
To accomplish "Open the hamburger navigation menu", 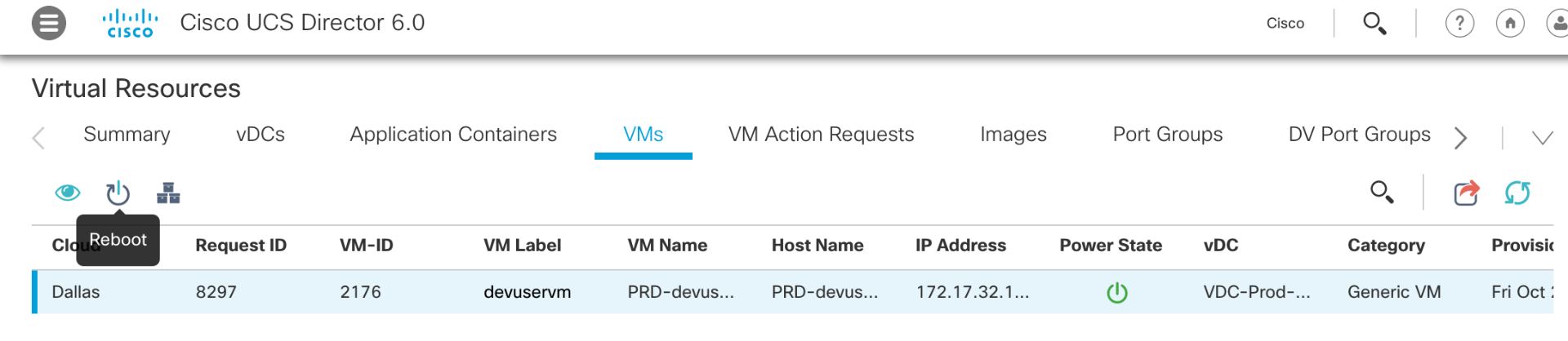I will pyautogui.click(x=49, y=23).
